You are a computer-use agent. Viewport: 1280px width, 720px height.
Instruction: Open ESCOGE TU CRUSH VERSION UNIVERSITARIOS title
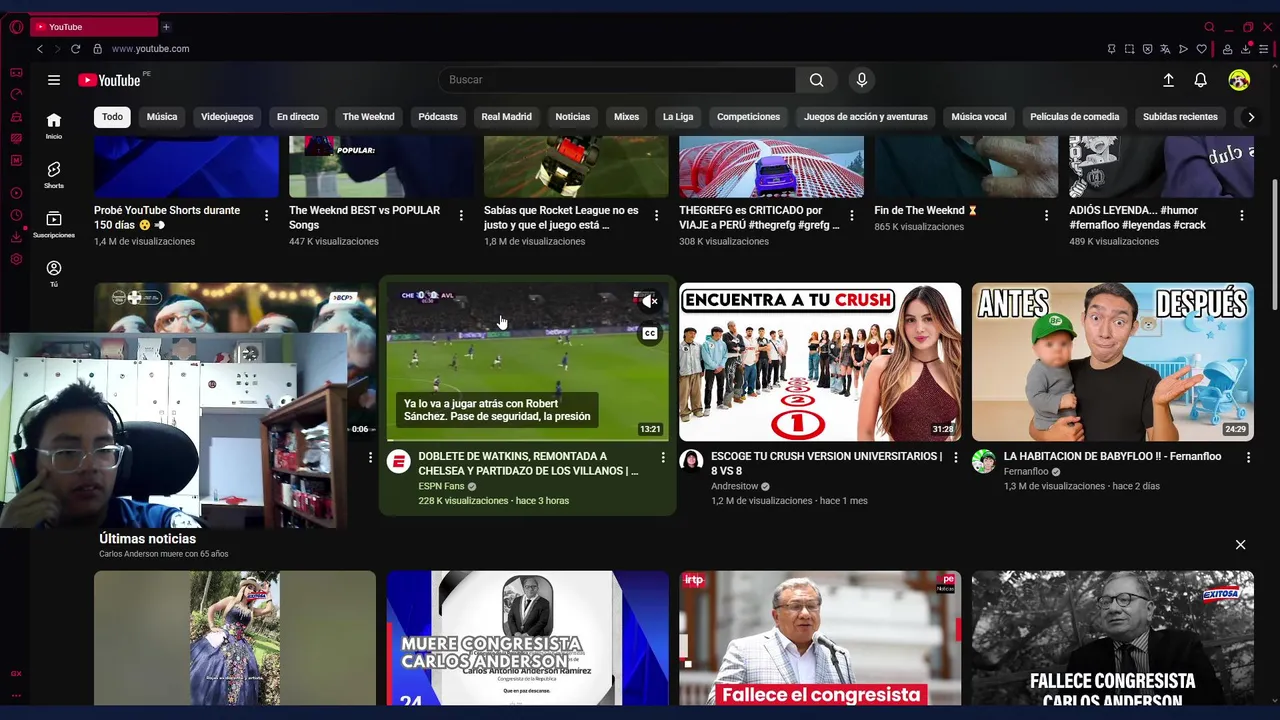coord(826,463)
